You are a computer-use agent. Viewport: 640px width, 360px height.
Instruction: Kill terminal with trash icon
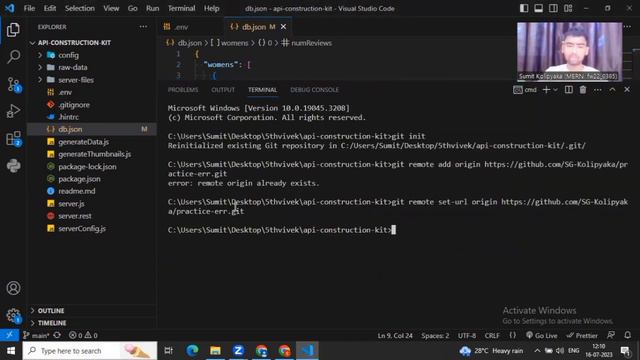tap(583, 90)
